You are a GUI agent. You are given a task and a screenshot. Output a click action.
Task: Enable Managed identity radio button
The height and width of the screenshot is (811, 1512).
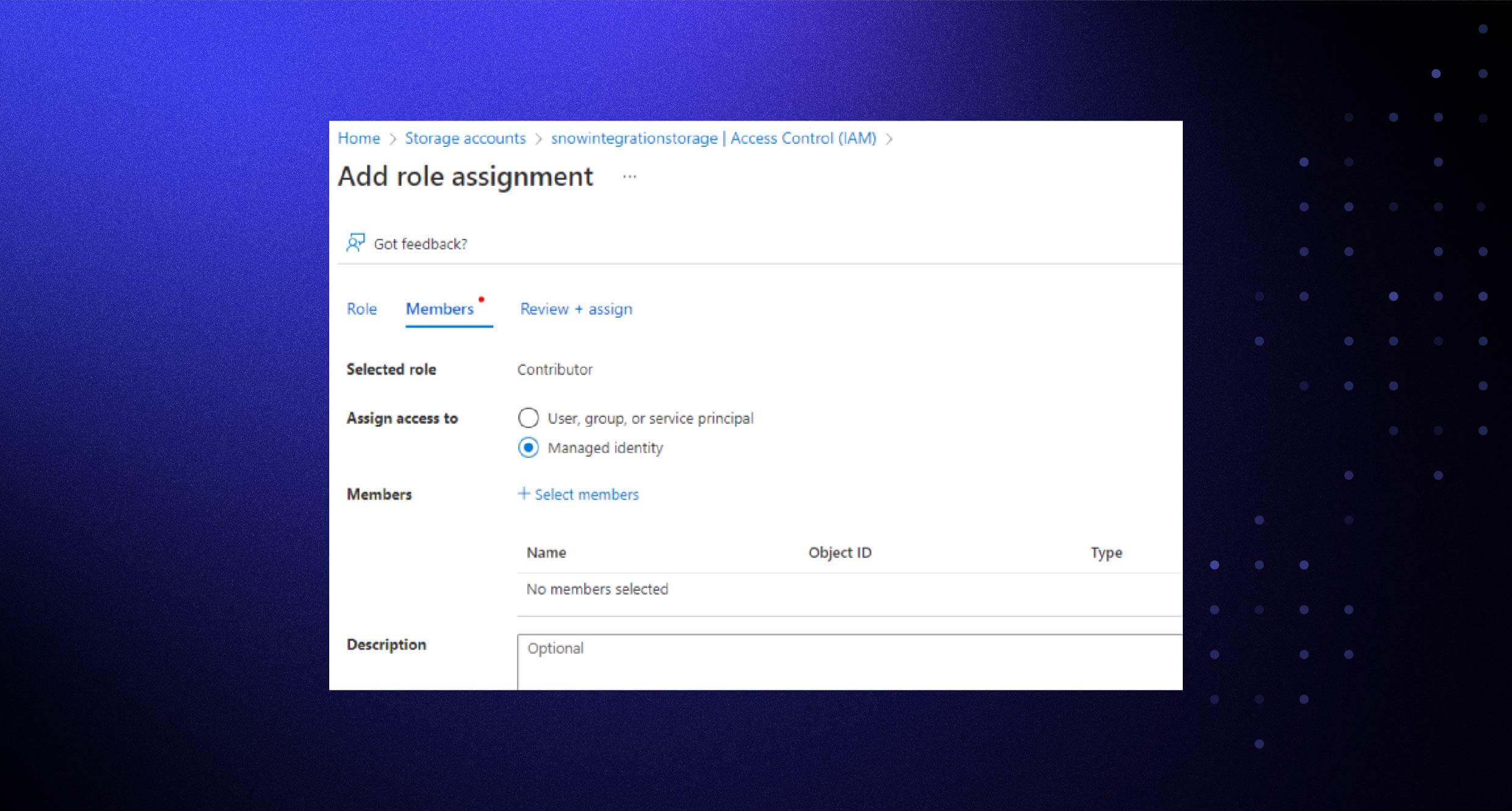(529, 448)
